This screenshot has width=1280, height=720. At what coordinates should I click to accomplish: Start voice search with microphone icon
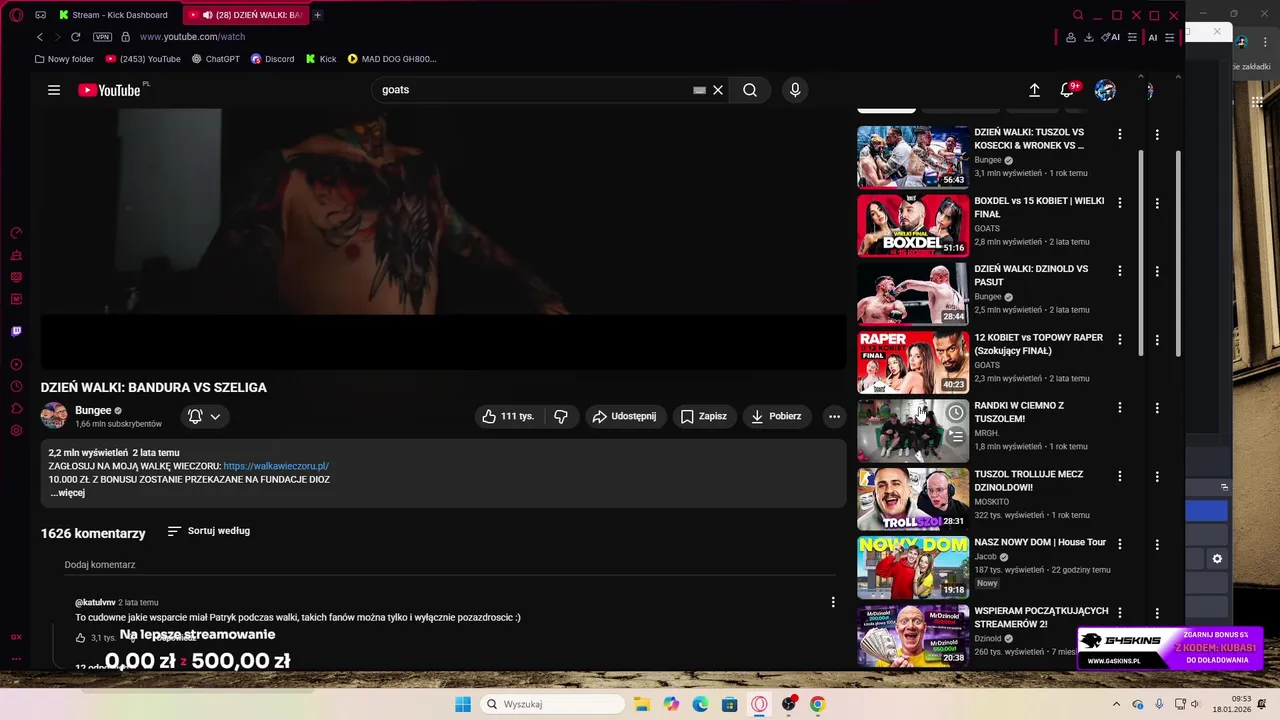(795, 90)
